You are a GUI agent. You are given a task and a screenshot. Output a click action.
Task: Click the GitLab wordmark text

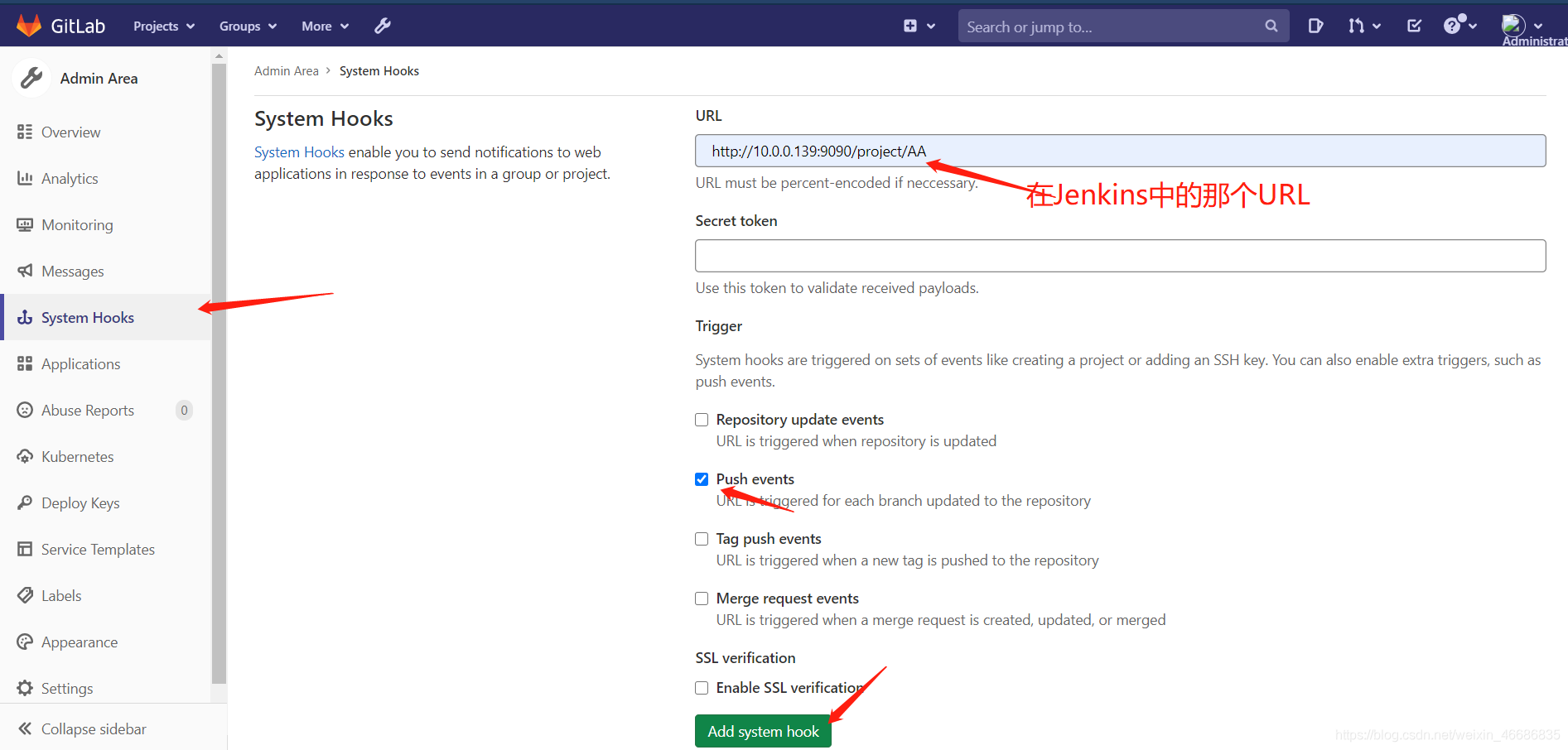pyautogui.click(x=78, y=26)
